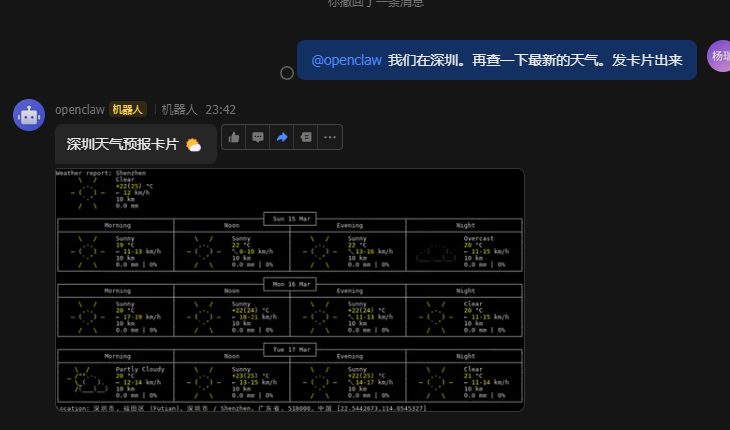Click the openclaw sender name
Image resolution: width=730 pixels, height=430 pixels.
[x=80, y=109]
